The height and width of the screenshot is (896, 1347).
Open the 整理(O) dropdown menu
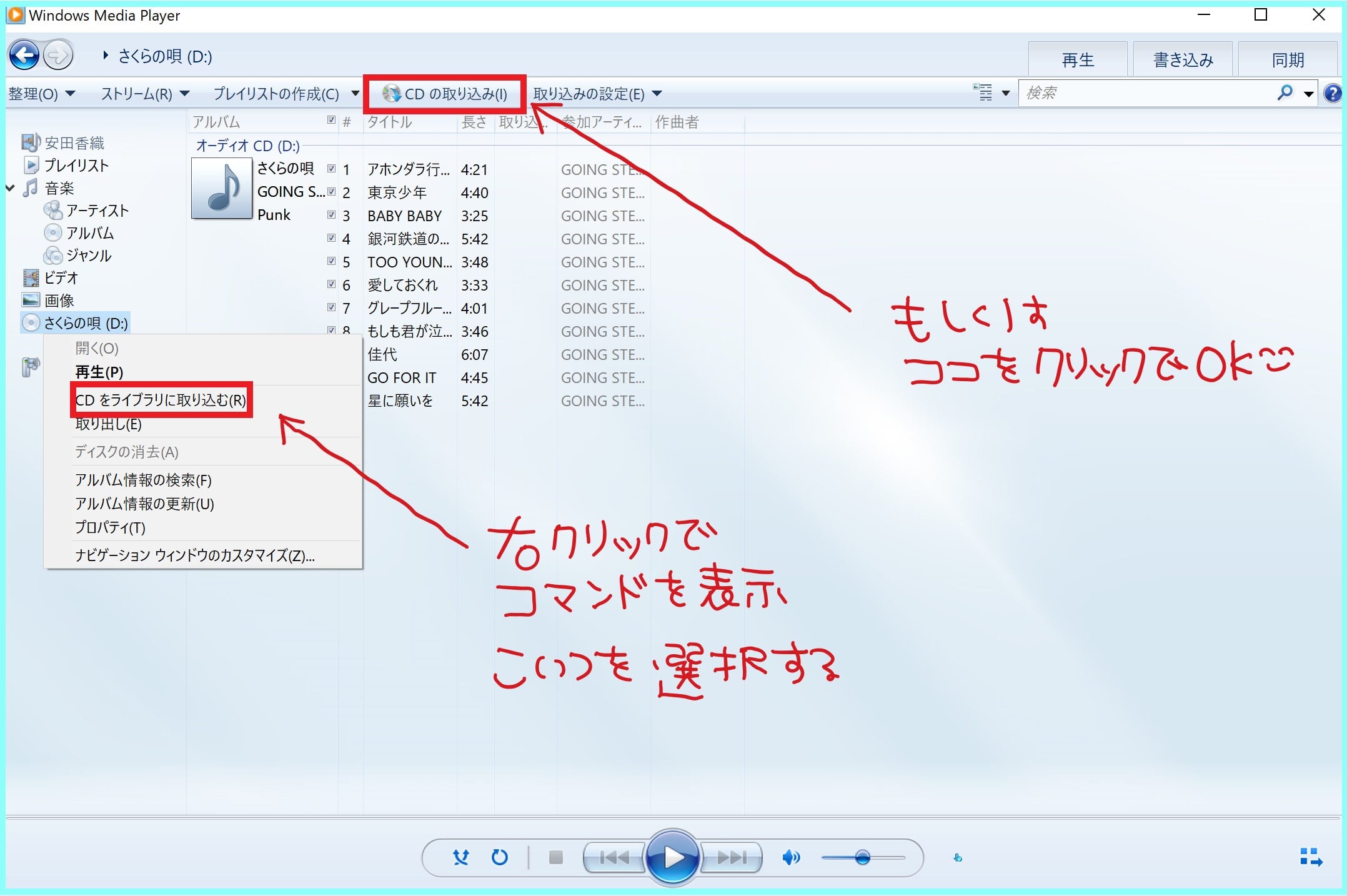(41, 94)
